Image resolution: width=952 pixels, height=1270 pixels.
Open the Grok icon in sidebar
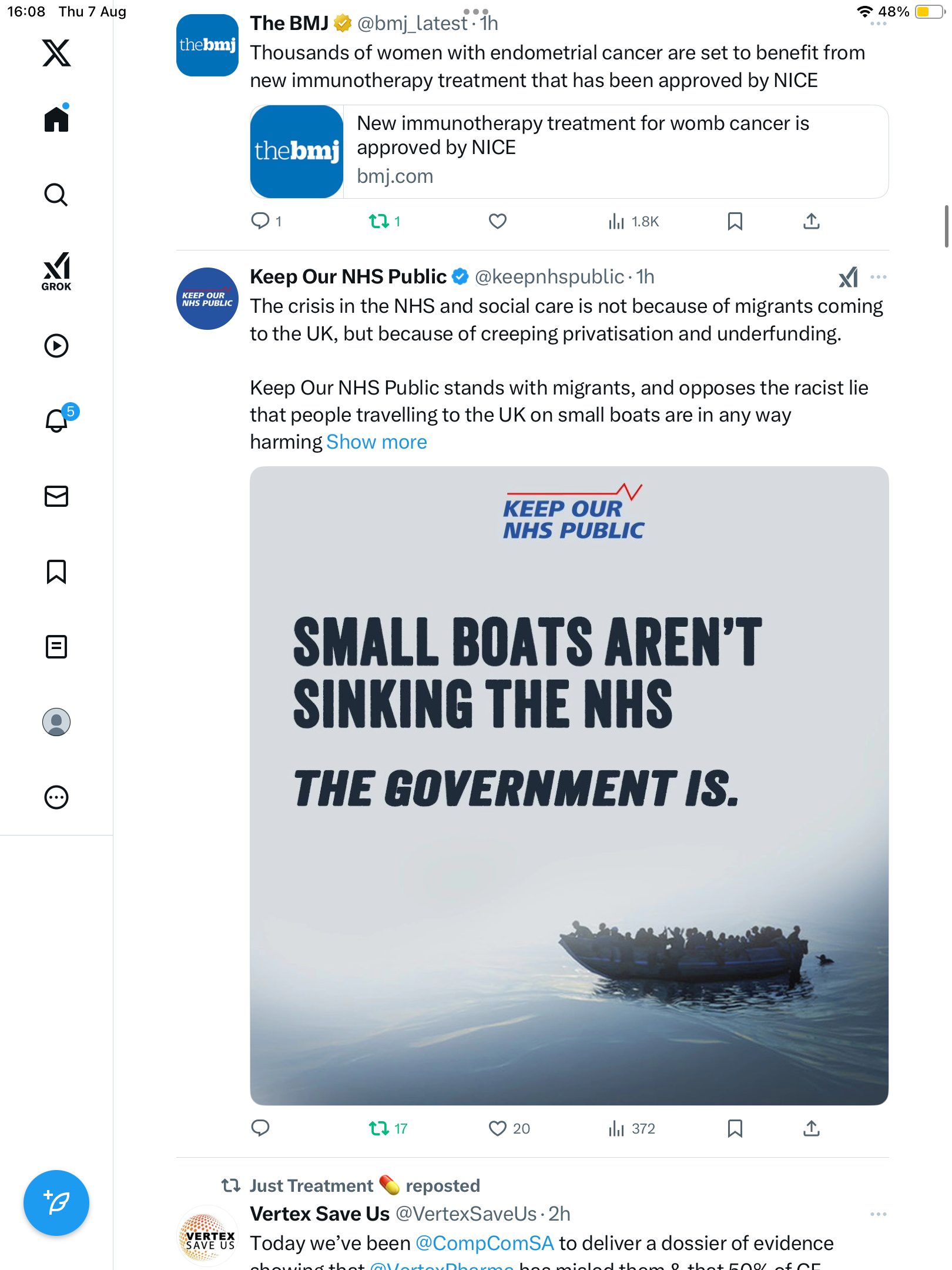56,271
